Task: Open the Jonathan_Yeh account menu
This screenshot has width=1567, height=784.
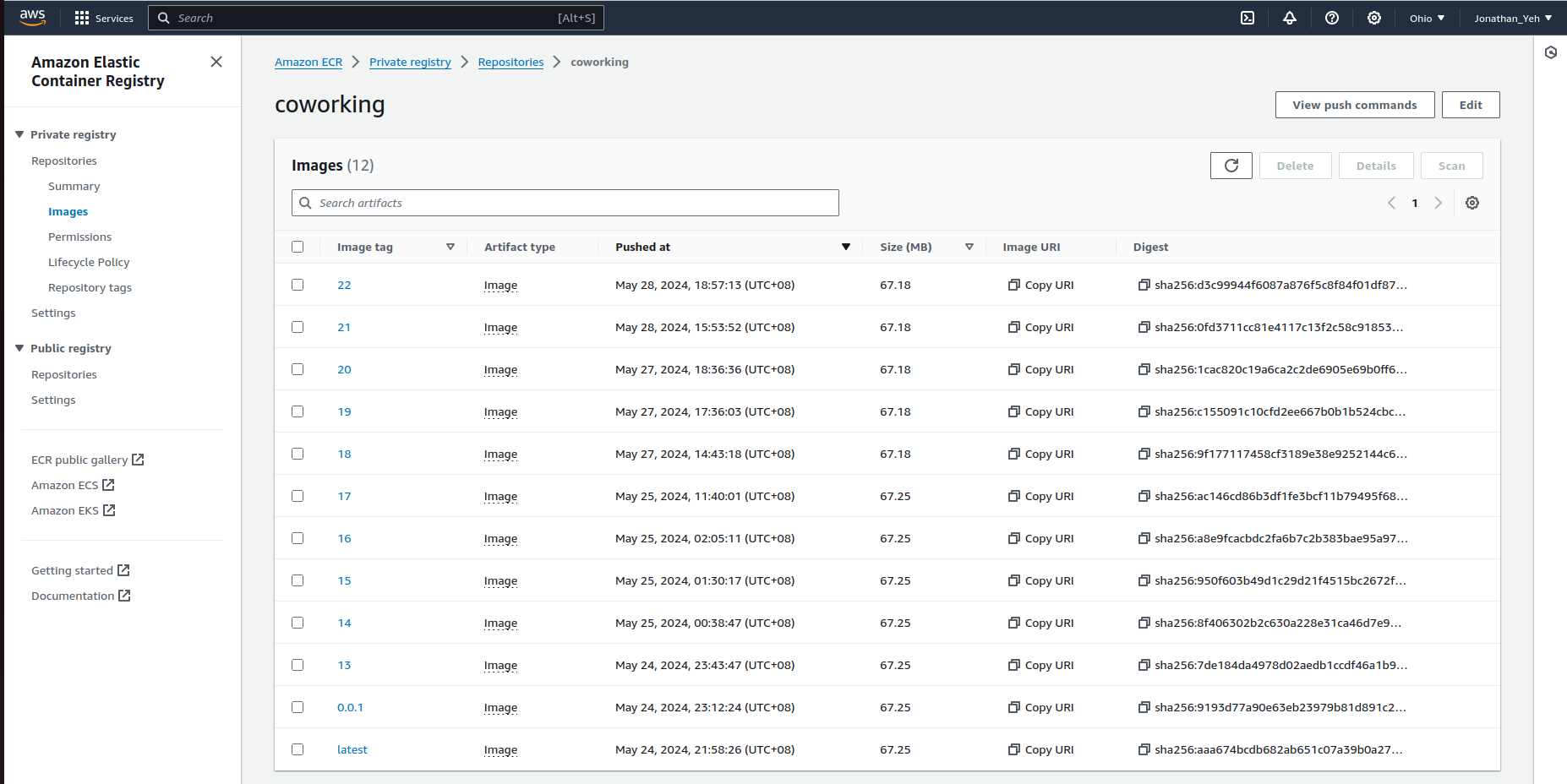Action: 1513,18
